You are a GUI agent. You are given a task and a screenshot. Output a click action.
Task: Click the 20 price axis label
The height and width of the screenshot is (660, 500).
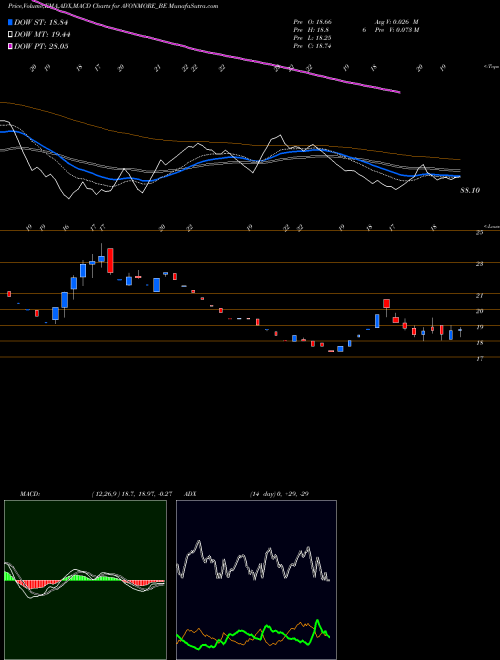point(479,311)
